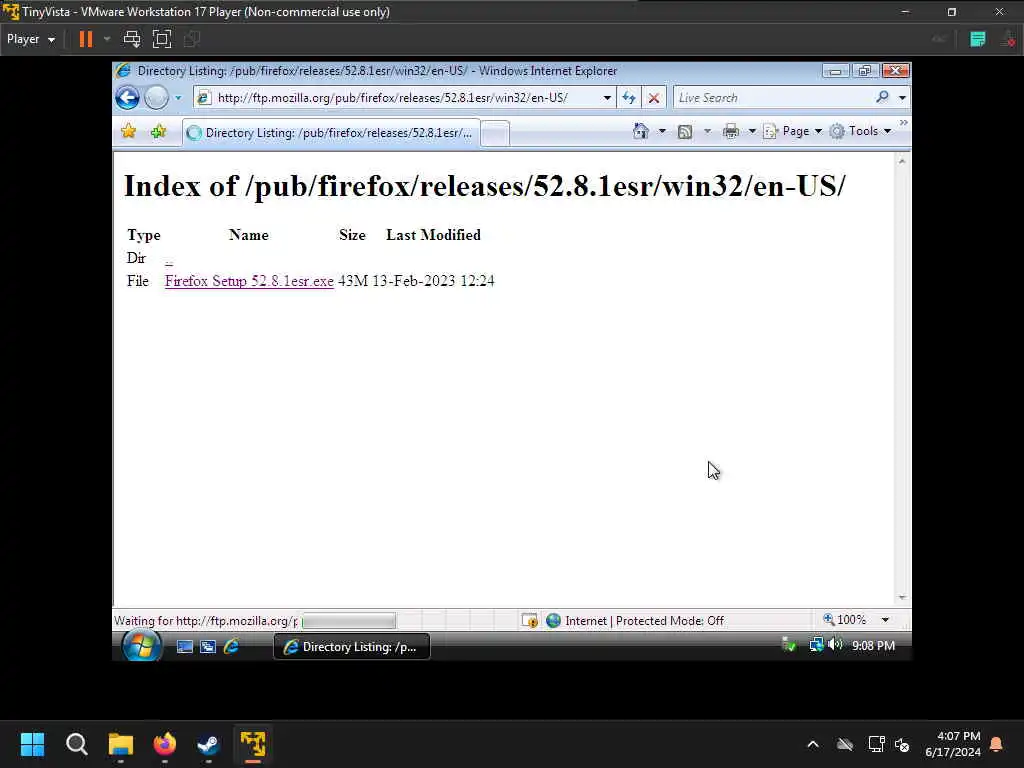Select Directory Listing taskbar button in Vista
This screenshot has height=768, width=1024.
pyautogui.click(x=351, y=647)
